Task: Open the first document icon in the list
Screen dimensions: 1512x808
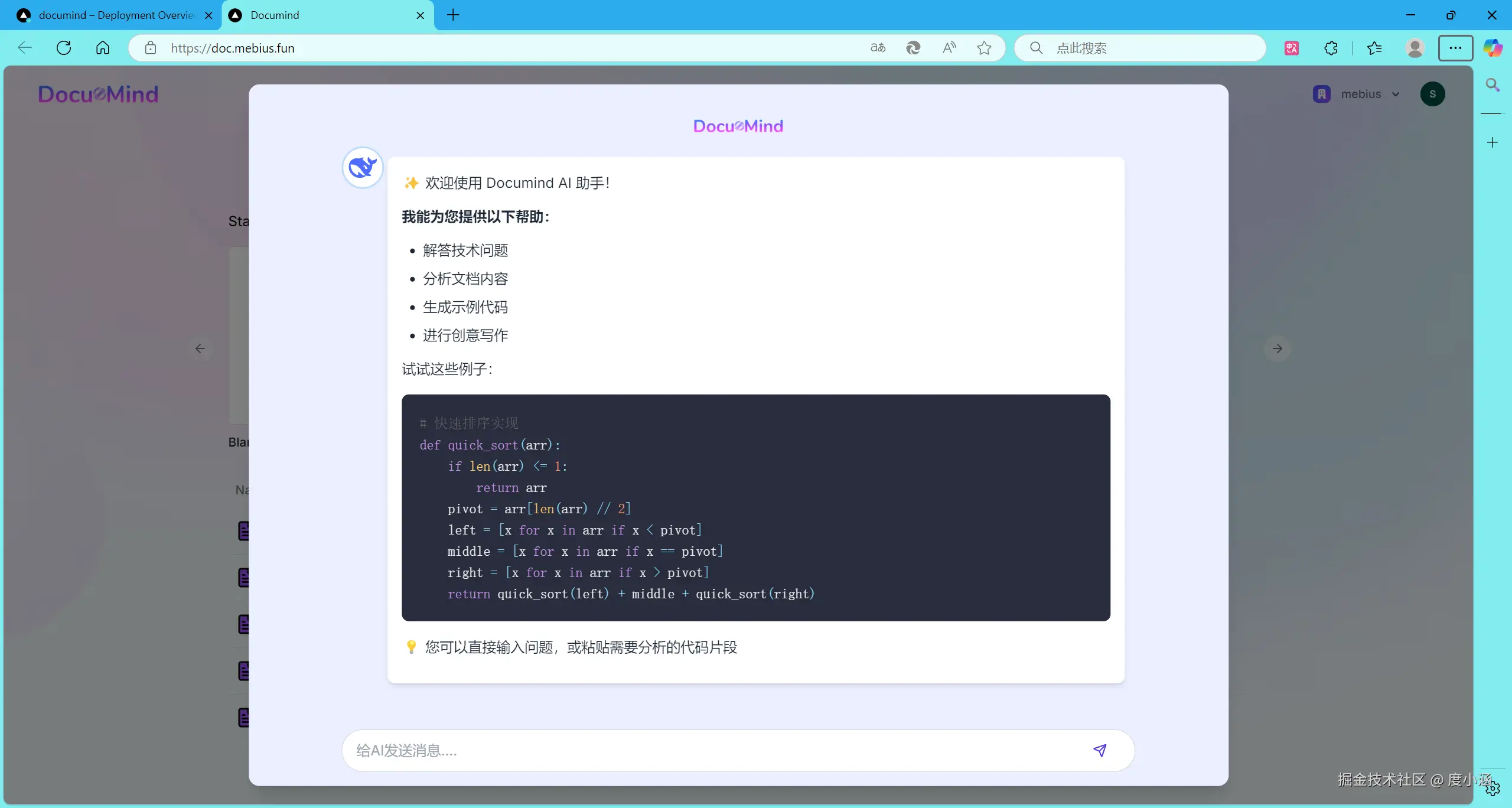Action: pyautogui.click(x=243, y=531)
